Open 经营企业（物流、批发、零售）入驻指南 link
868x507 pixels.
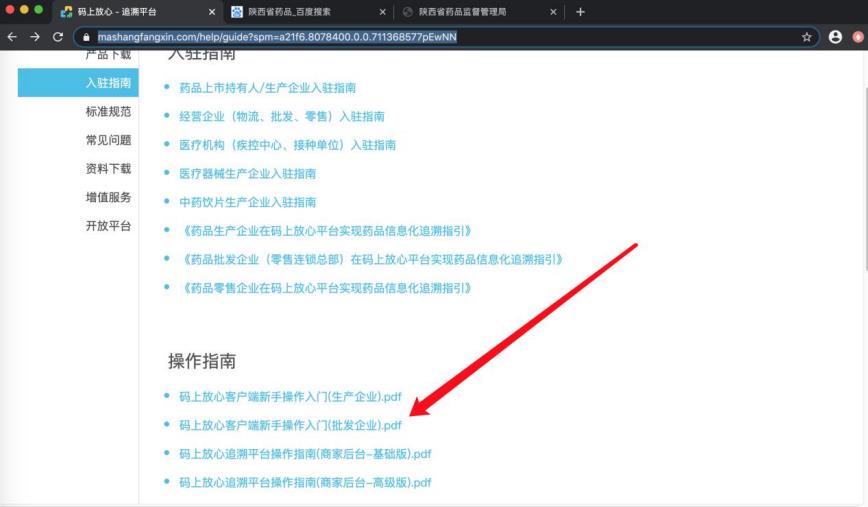pyautogui.click(x=282, y=116)
